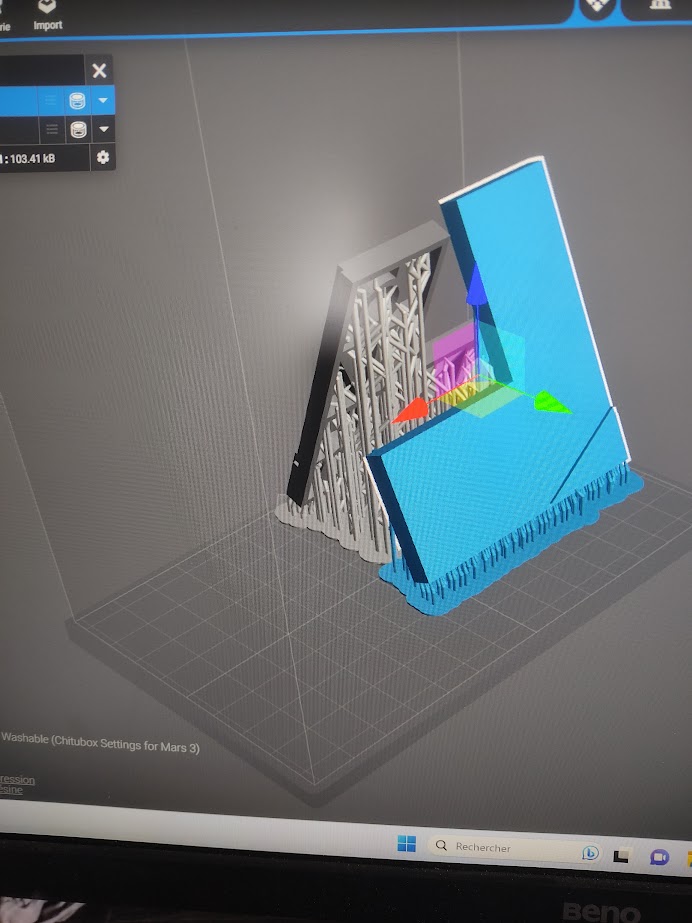The height and width of the screenshot is (923, 692).
Task: Click the red X-axis arrow of the gizmo
Action: pyautogui.click(x=410, y=410)
